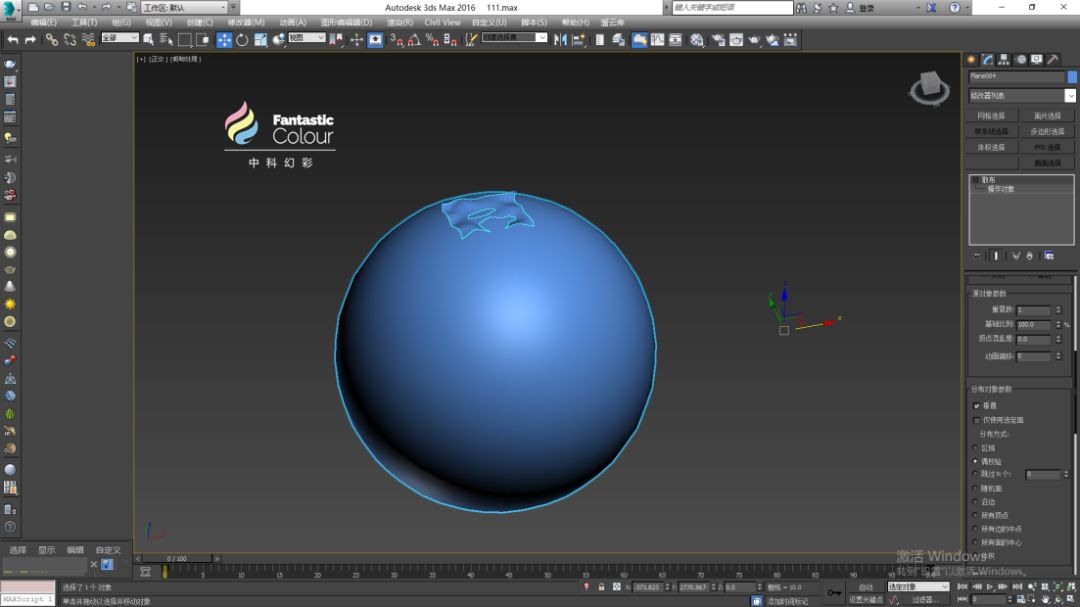Screen dimensions: 1080x607
Task: Click the 多边形选择 button
Action: 1047,131
